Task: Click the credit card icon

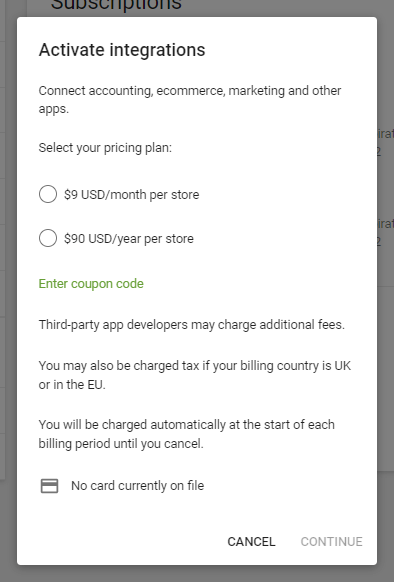Action: click(x=49, y=486)
